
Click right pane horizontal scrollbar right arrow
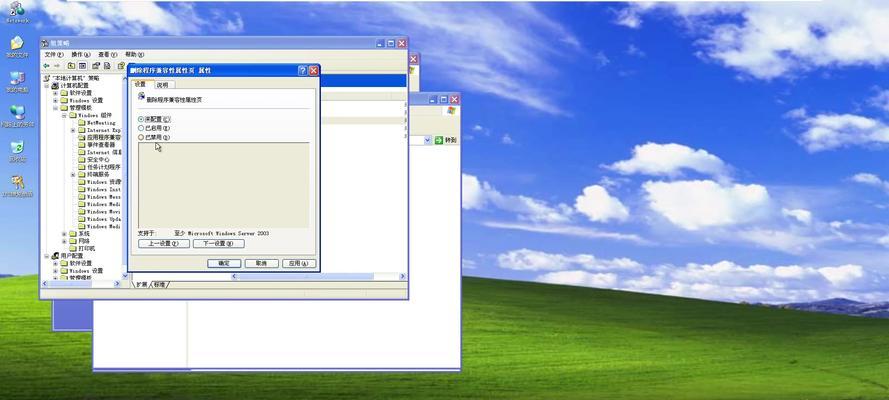click(403, 276)
